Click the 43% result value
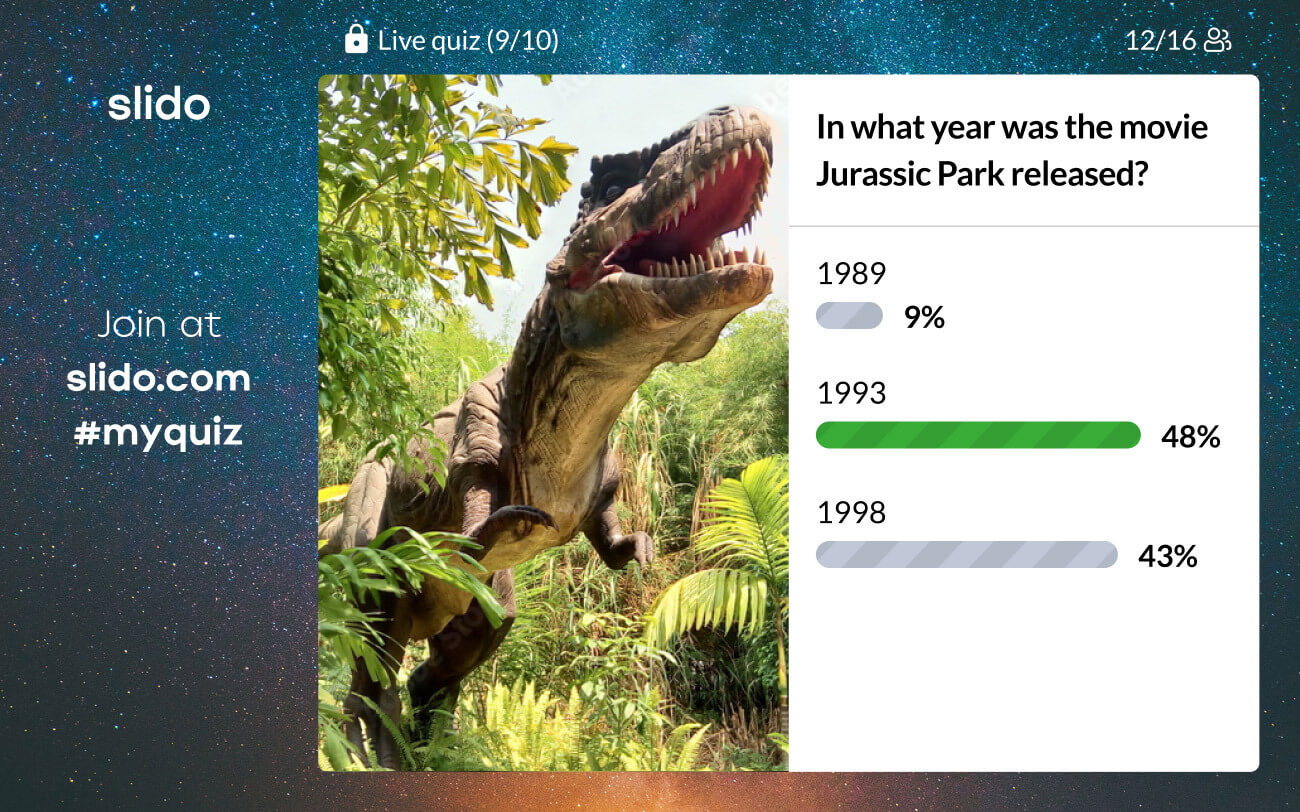The height and width of the screenshot is (812, 1300). [1167, 556]
